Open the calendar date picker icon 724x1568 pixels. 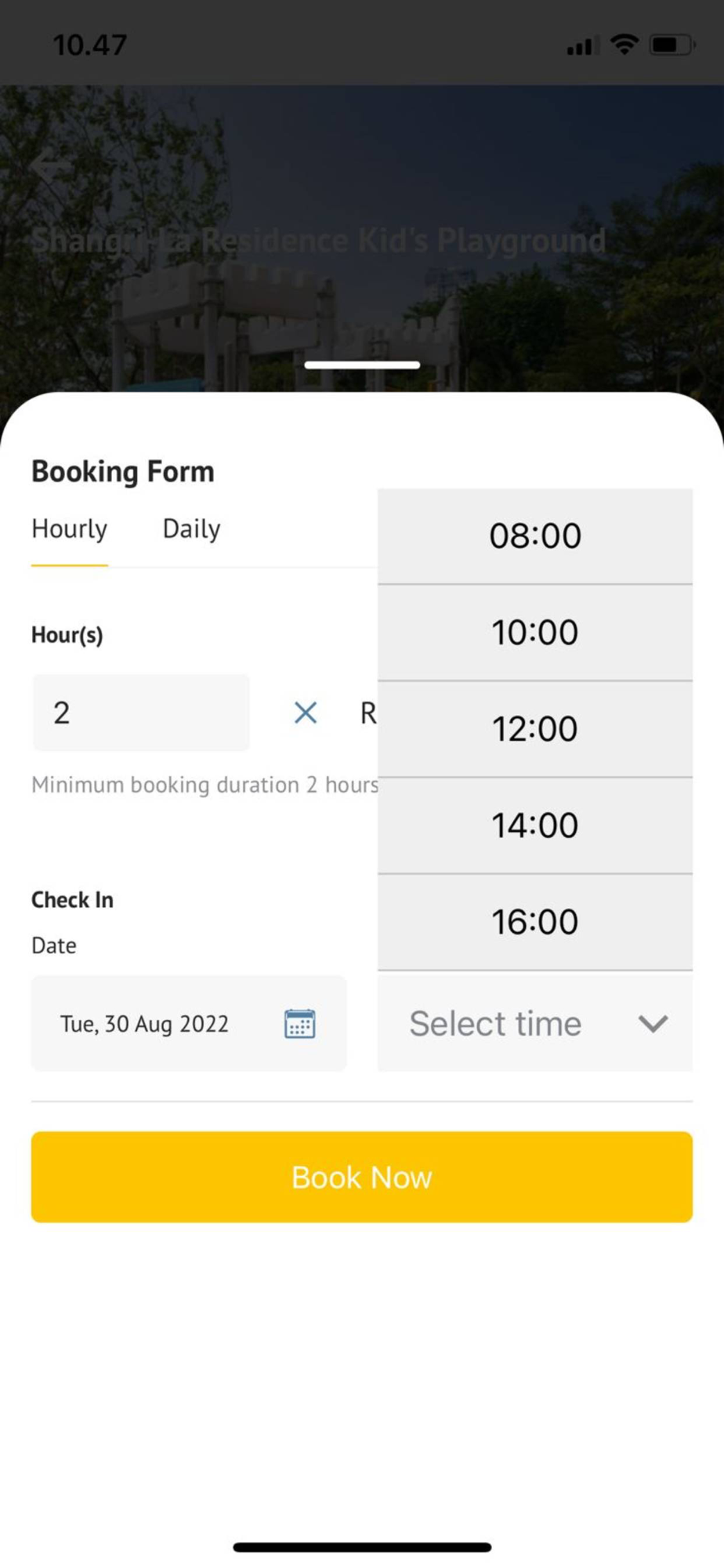point(299,1024)
